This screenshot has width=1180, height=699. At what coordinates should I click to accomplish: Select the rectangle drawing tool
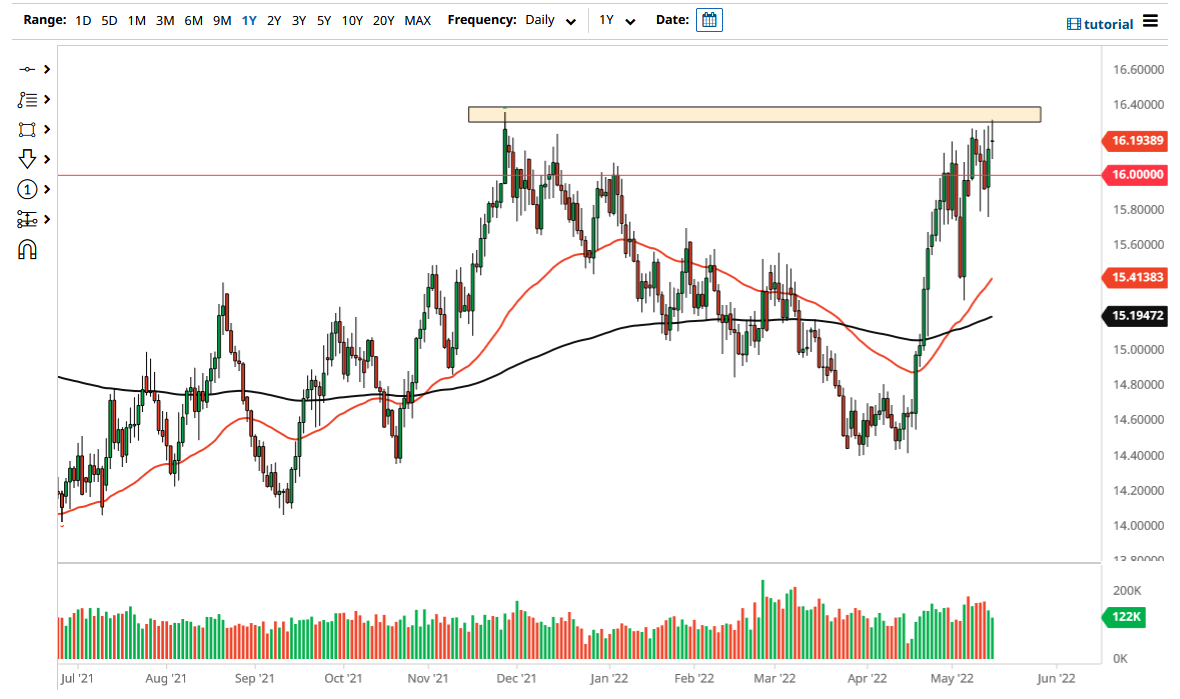(27, 129)
